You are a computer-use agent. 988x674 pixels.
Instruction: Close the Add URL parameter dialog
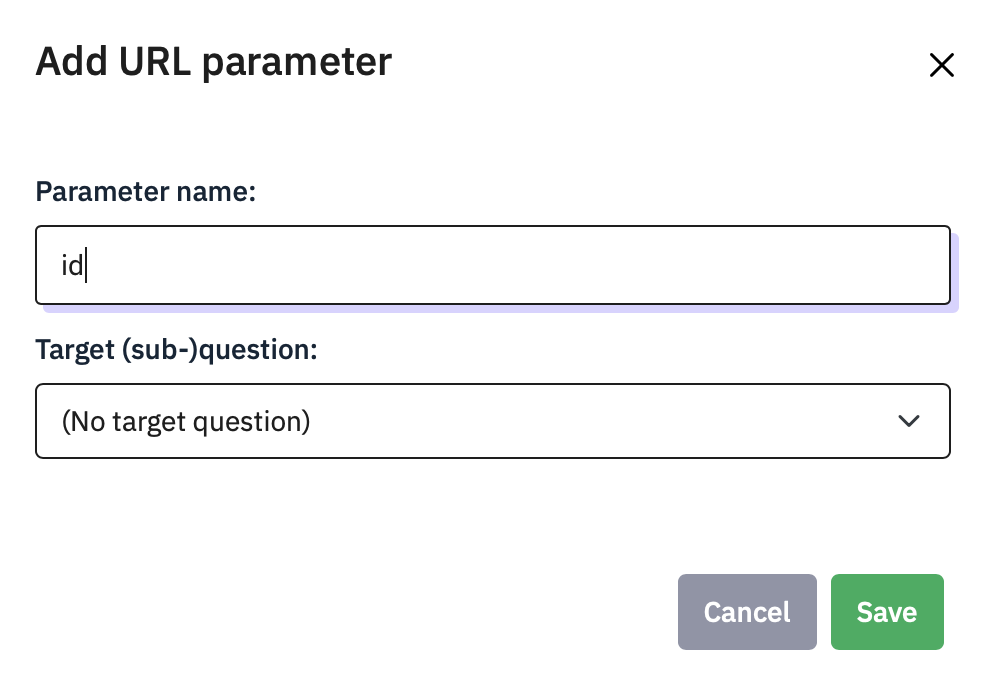tap(941, 66)
